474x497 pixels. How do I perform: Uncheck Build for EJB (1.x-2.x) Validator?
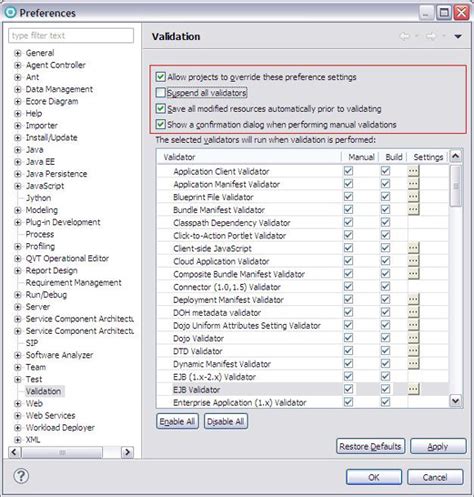(385, 376)
